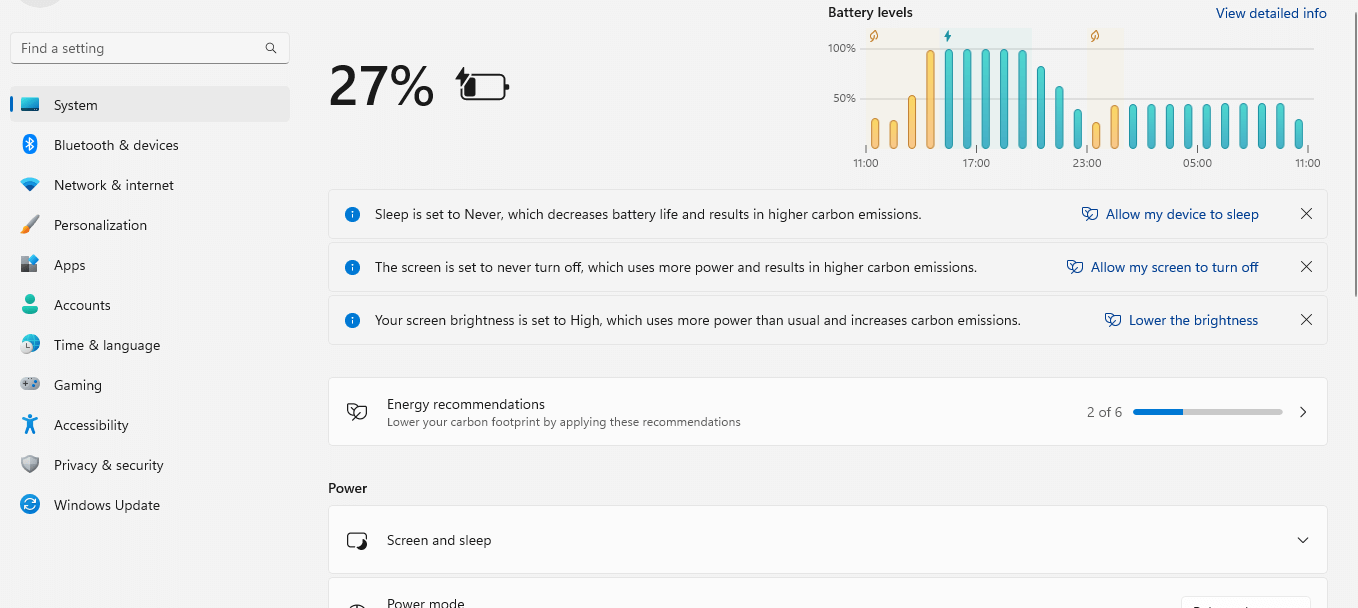Click Allow my device to sleep
The width and height of the screenshot is (1358, 608).
1181,214
